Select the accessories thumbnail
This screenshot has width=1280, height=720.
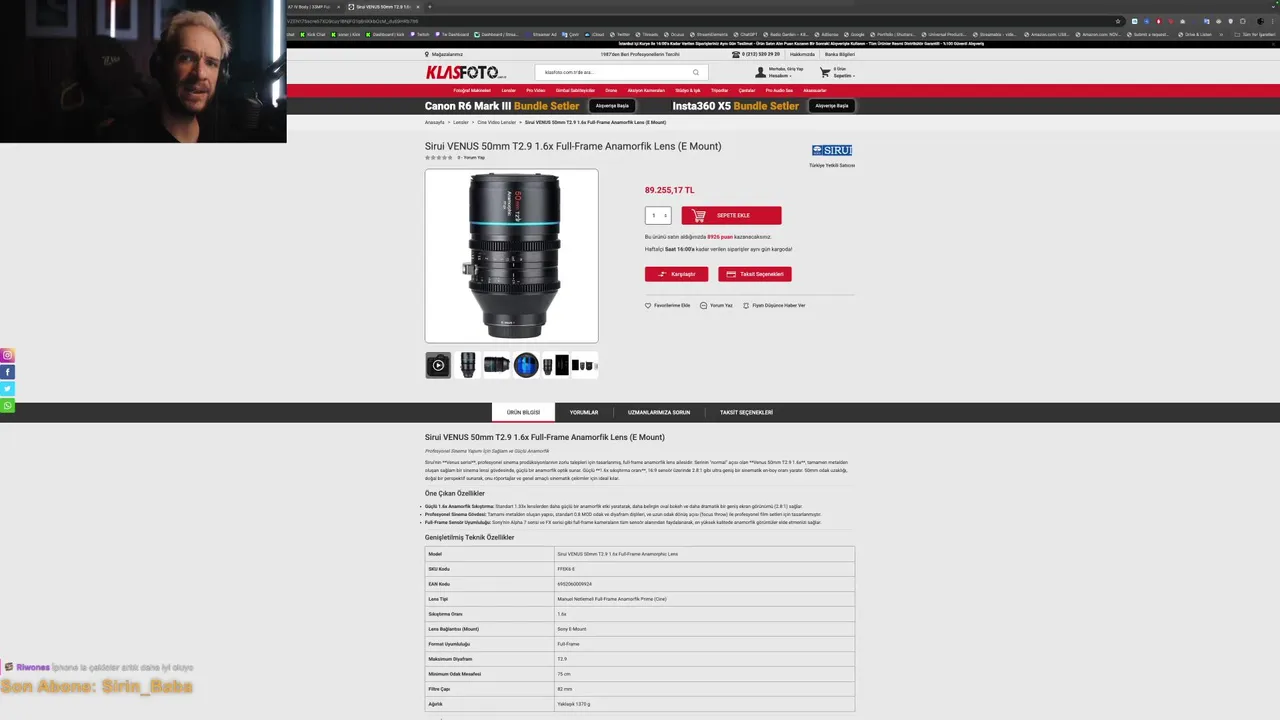584,365
